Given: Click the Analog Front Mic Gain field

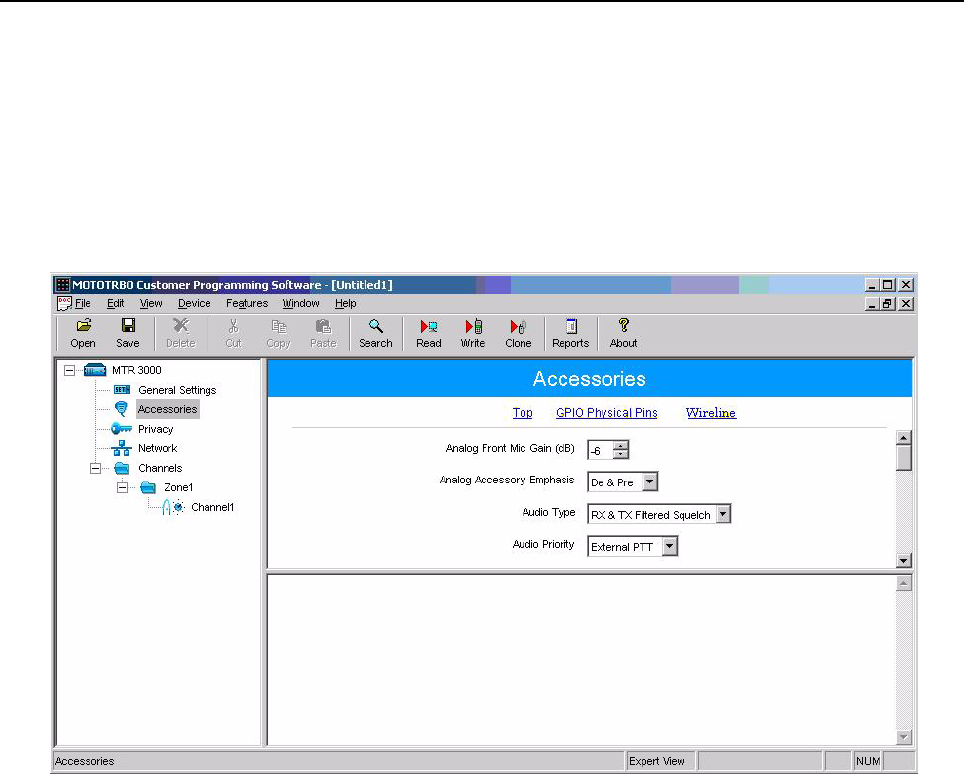Looking at the screenshot, I should click(x=601, y=450).
